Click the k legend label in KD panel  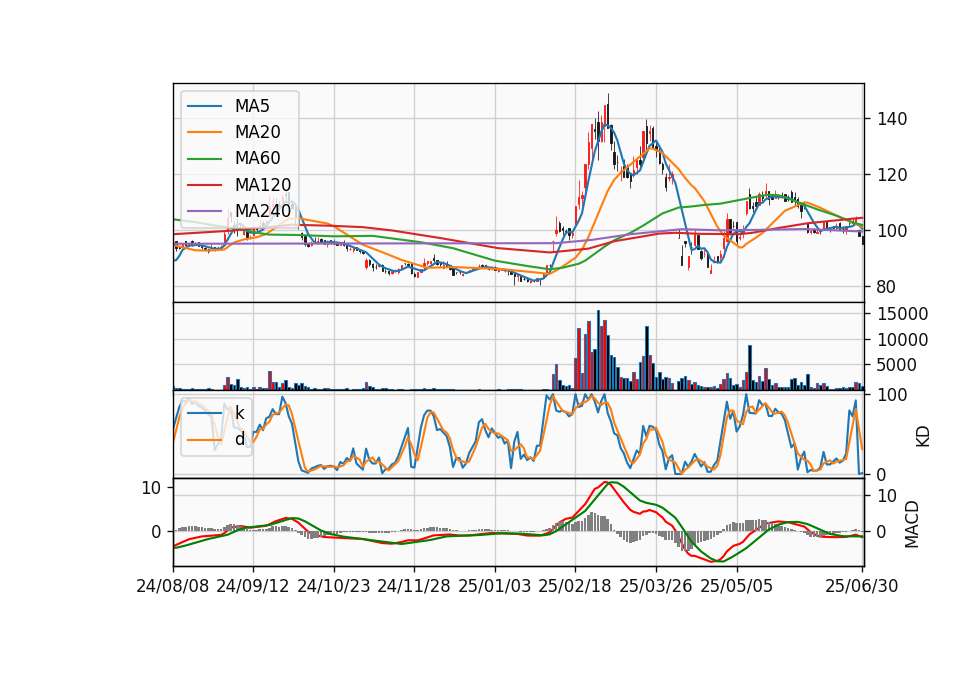point(239,413)
